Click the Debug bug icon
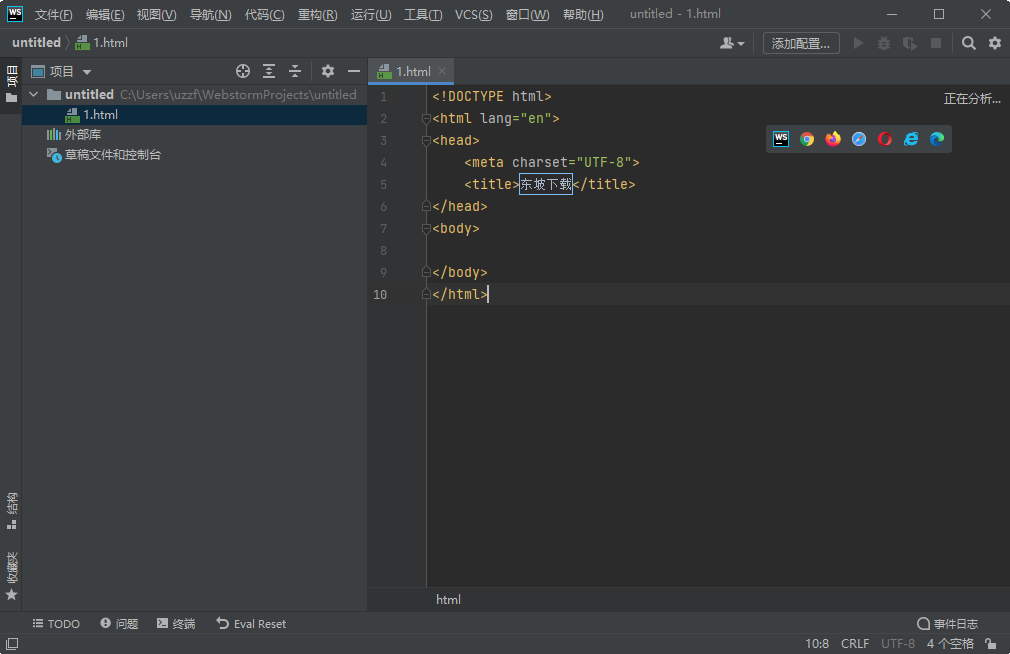 884,43
